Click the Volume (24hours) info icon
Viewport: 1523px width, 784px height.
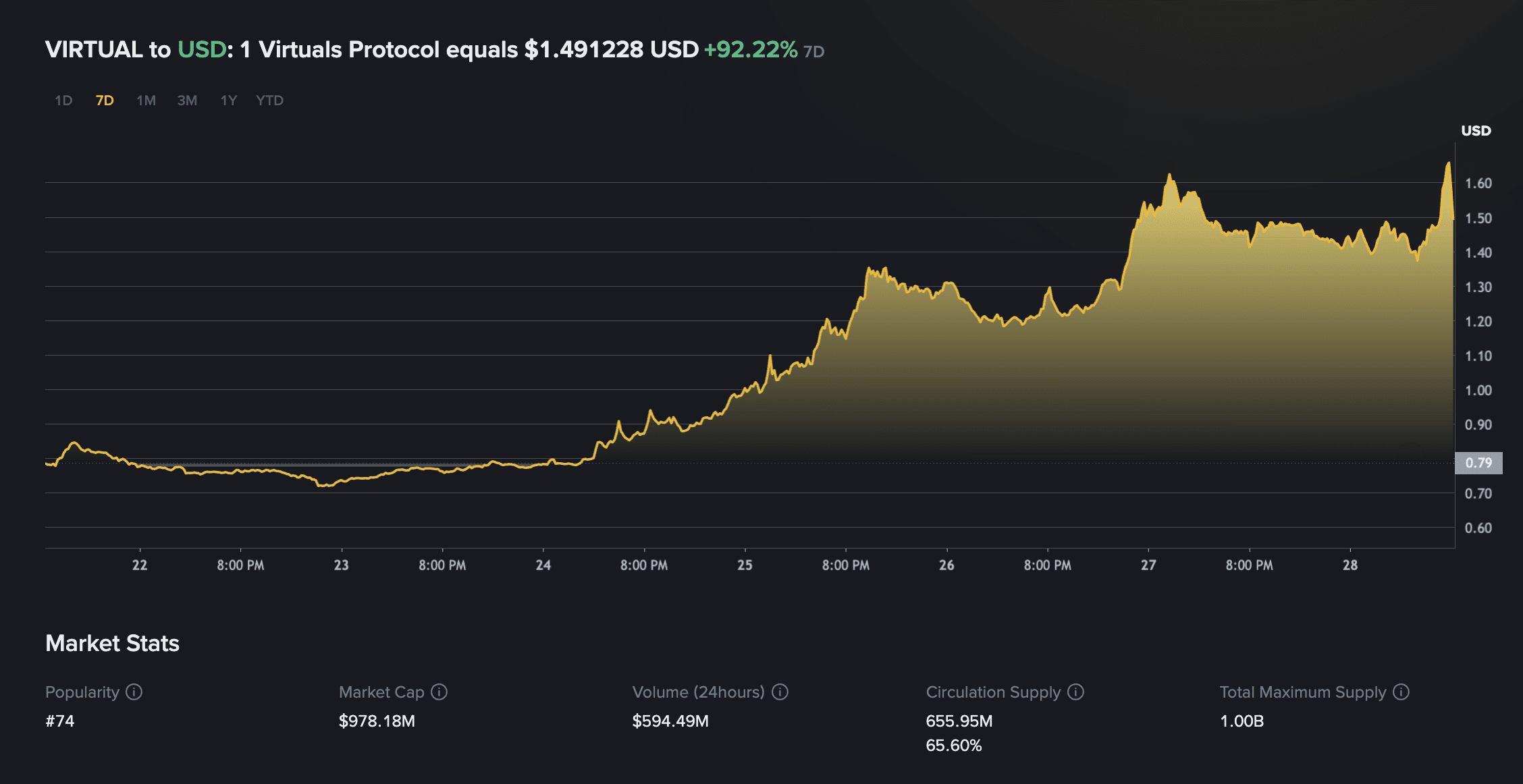780,692
